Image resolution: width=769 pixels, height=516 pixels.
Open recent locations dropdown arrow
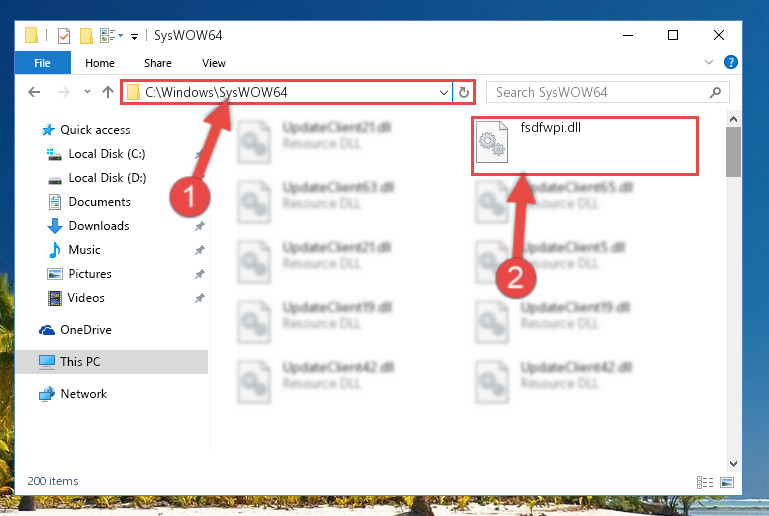(87, 92)
